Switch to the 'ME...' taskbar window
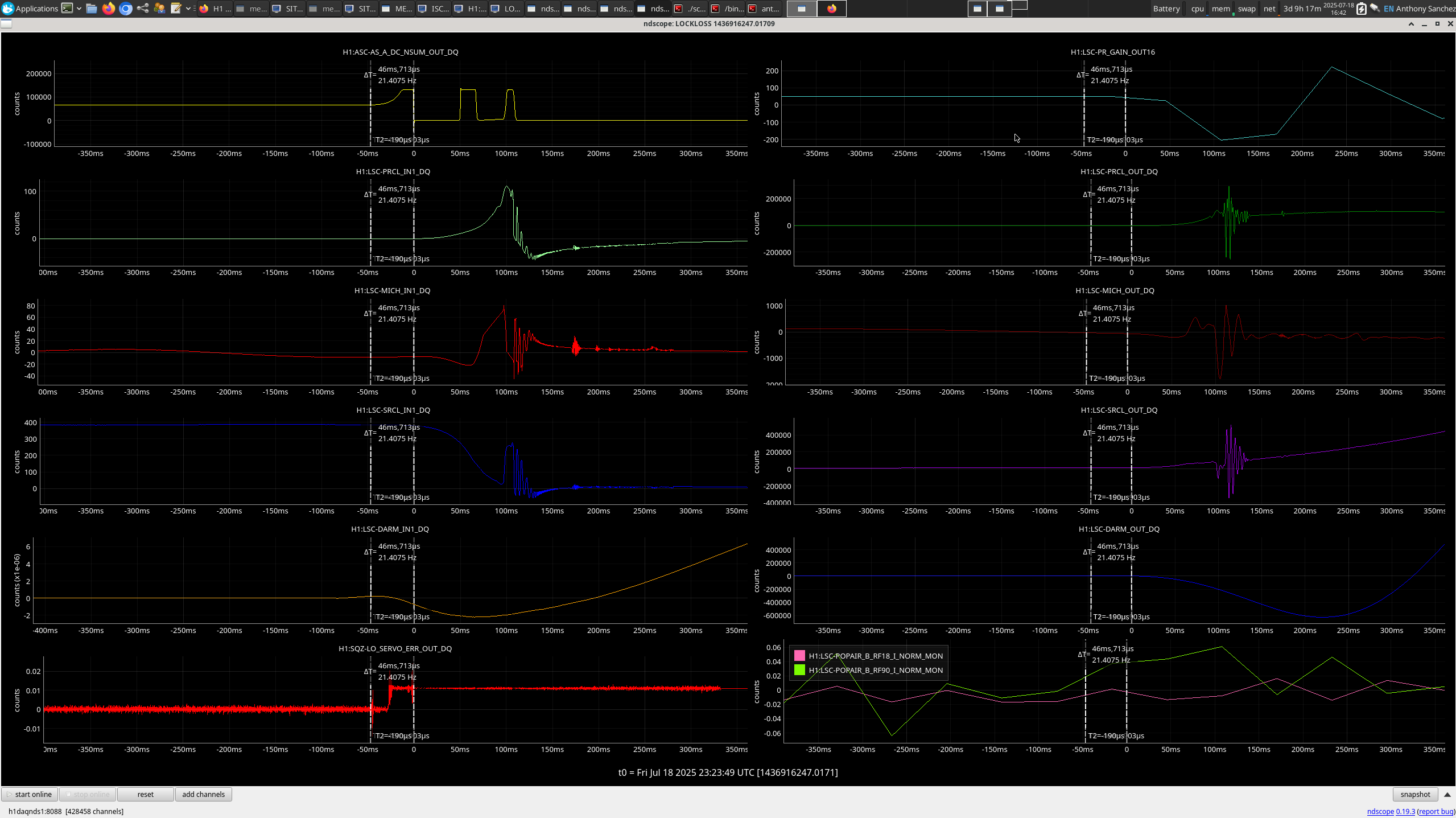The image size is (1456, 818). 397,9
